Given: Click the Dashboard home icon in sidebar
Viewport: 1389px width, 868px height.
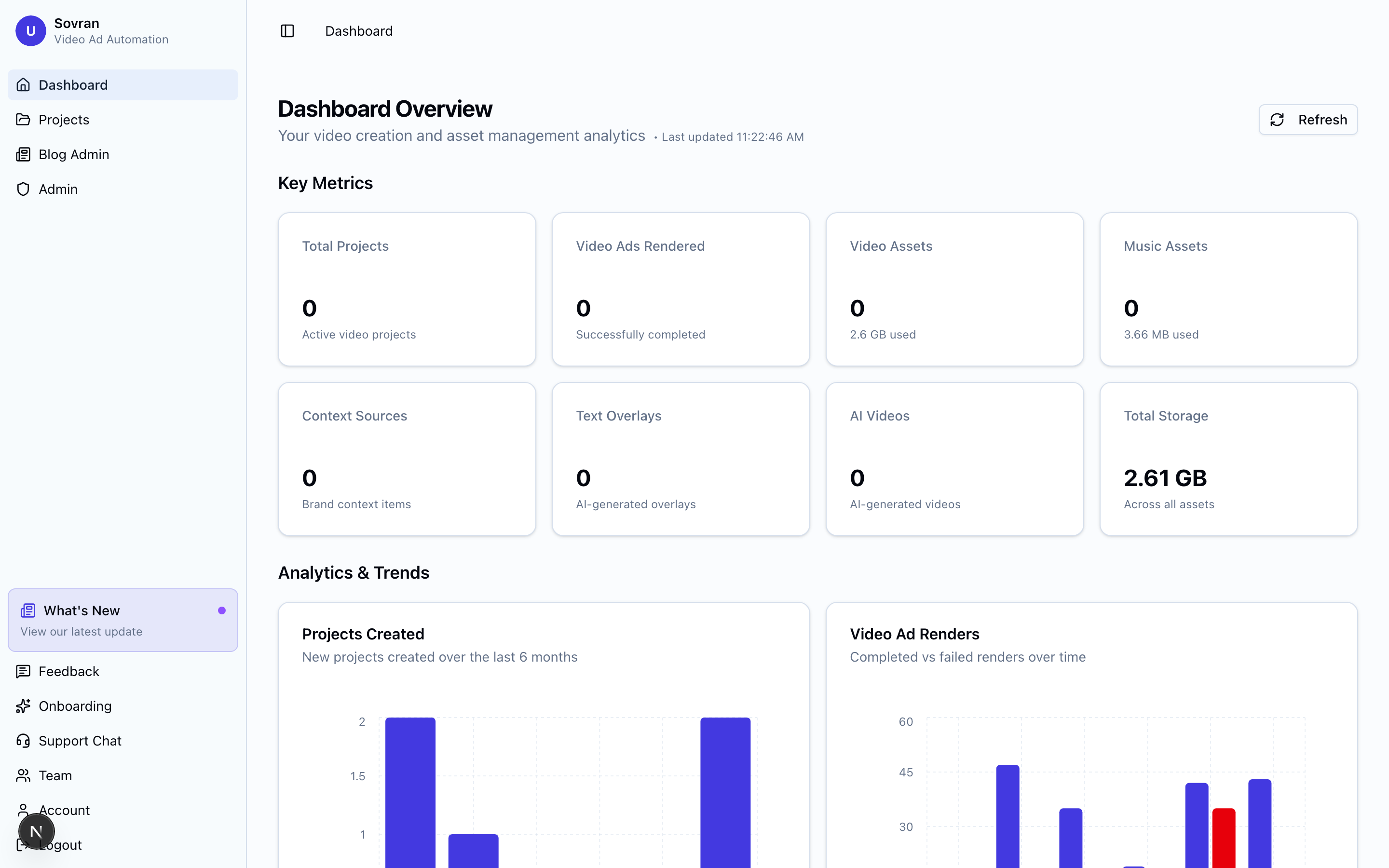Looking at the screenshot, I should coord(23,85).
